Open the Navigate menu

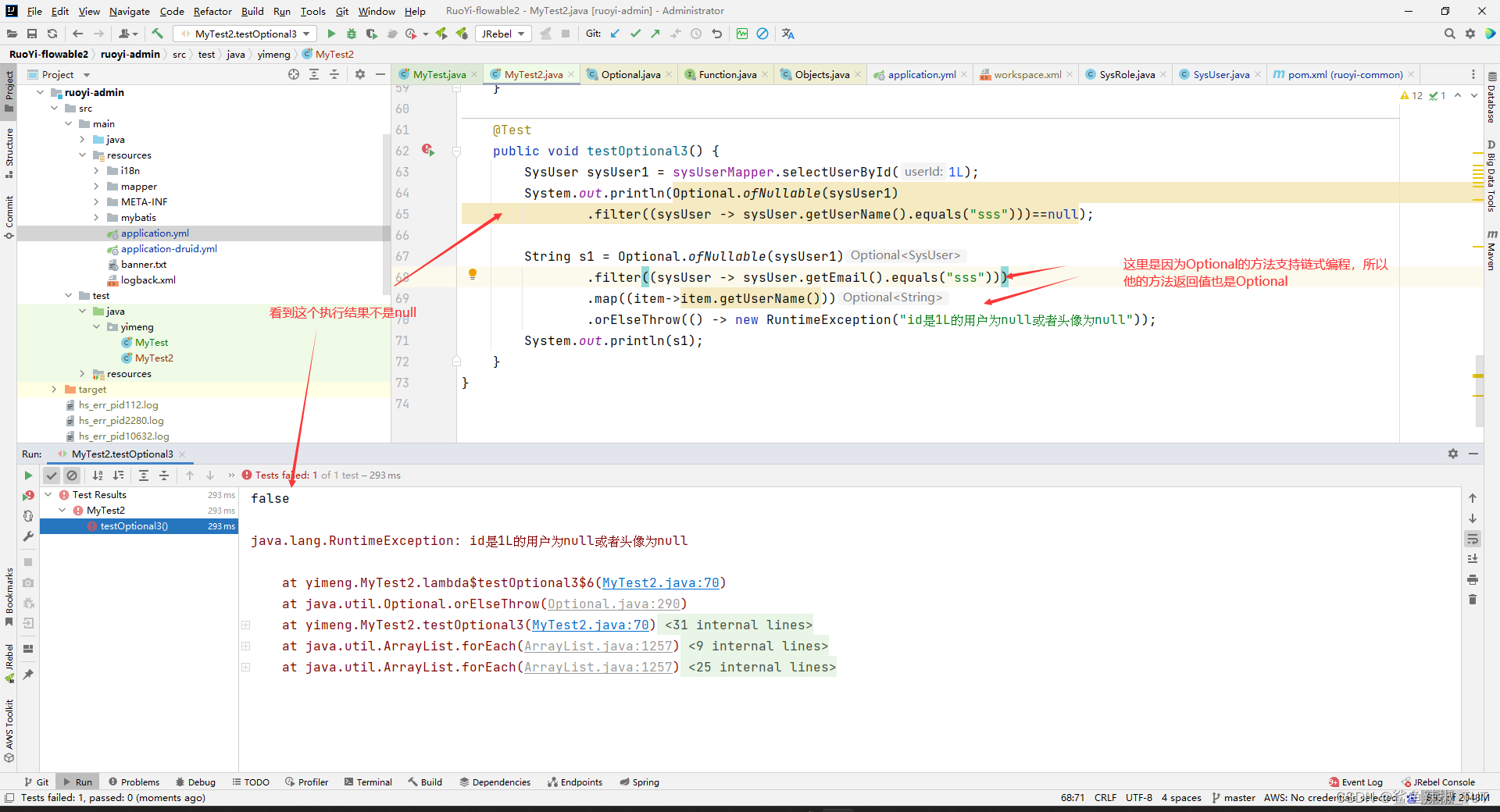(x=130, y=11)
